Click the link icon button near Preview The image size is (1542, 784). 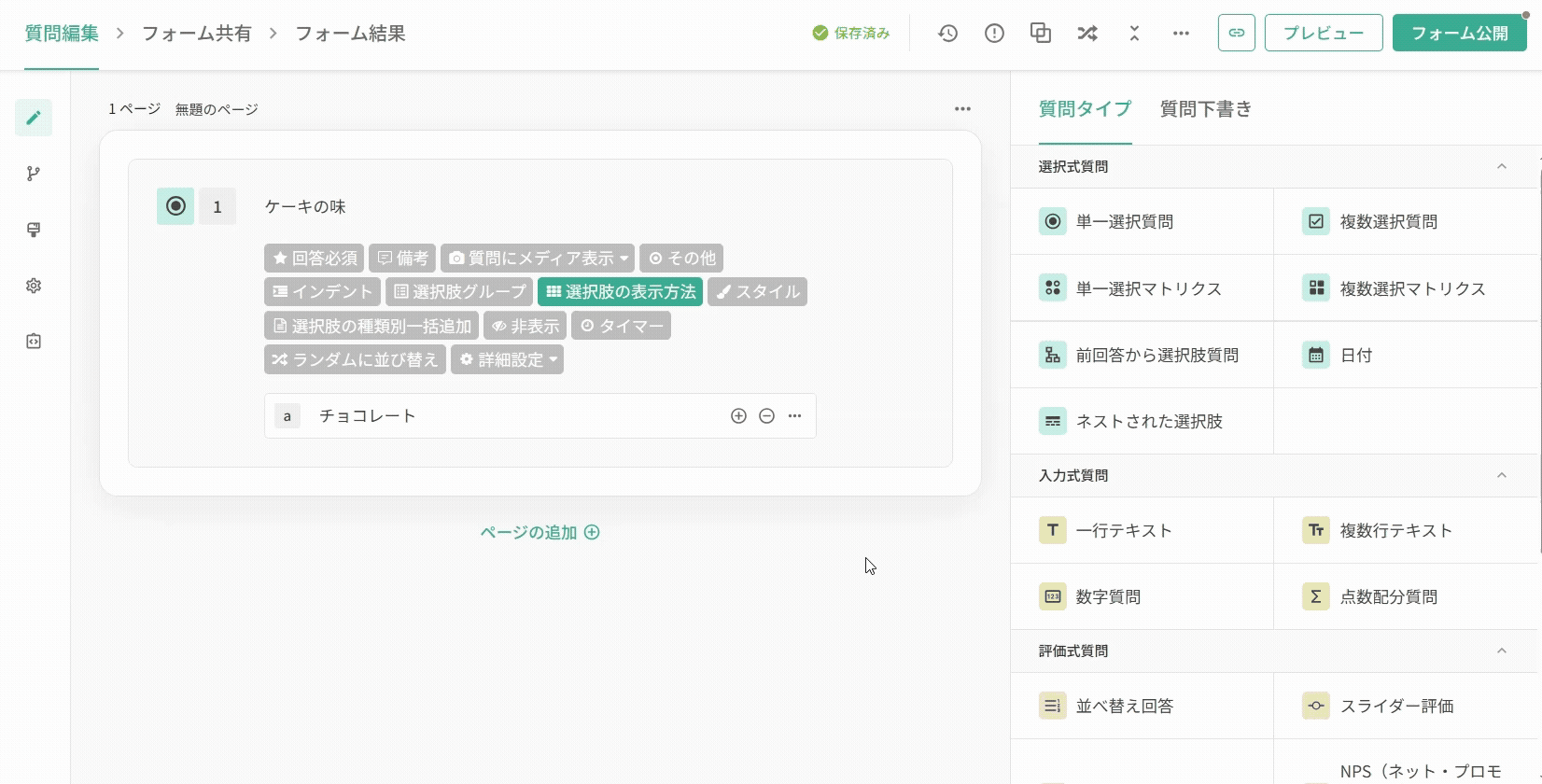[x=1237, y=33]
